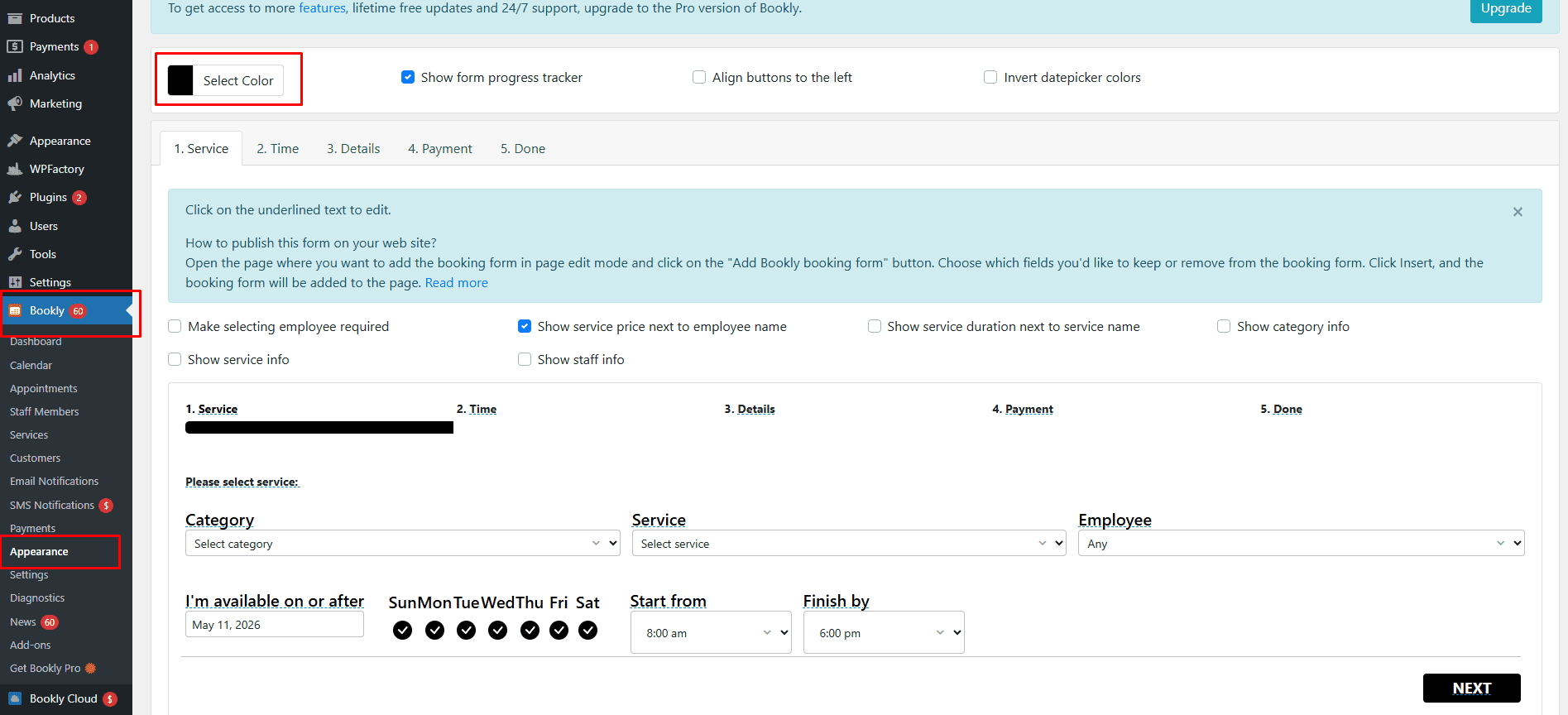Check Make selecting employee required
Screen dimensions: 1568x715
point(175,326)
